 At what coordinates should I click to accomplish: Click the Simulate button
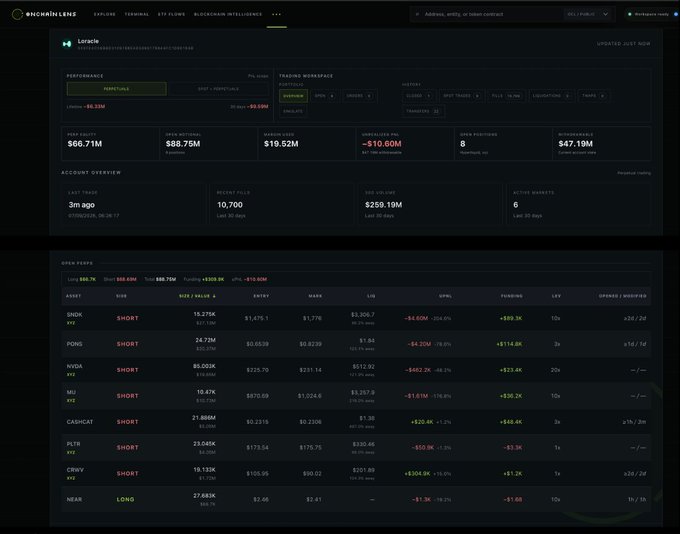[293, 111]
